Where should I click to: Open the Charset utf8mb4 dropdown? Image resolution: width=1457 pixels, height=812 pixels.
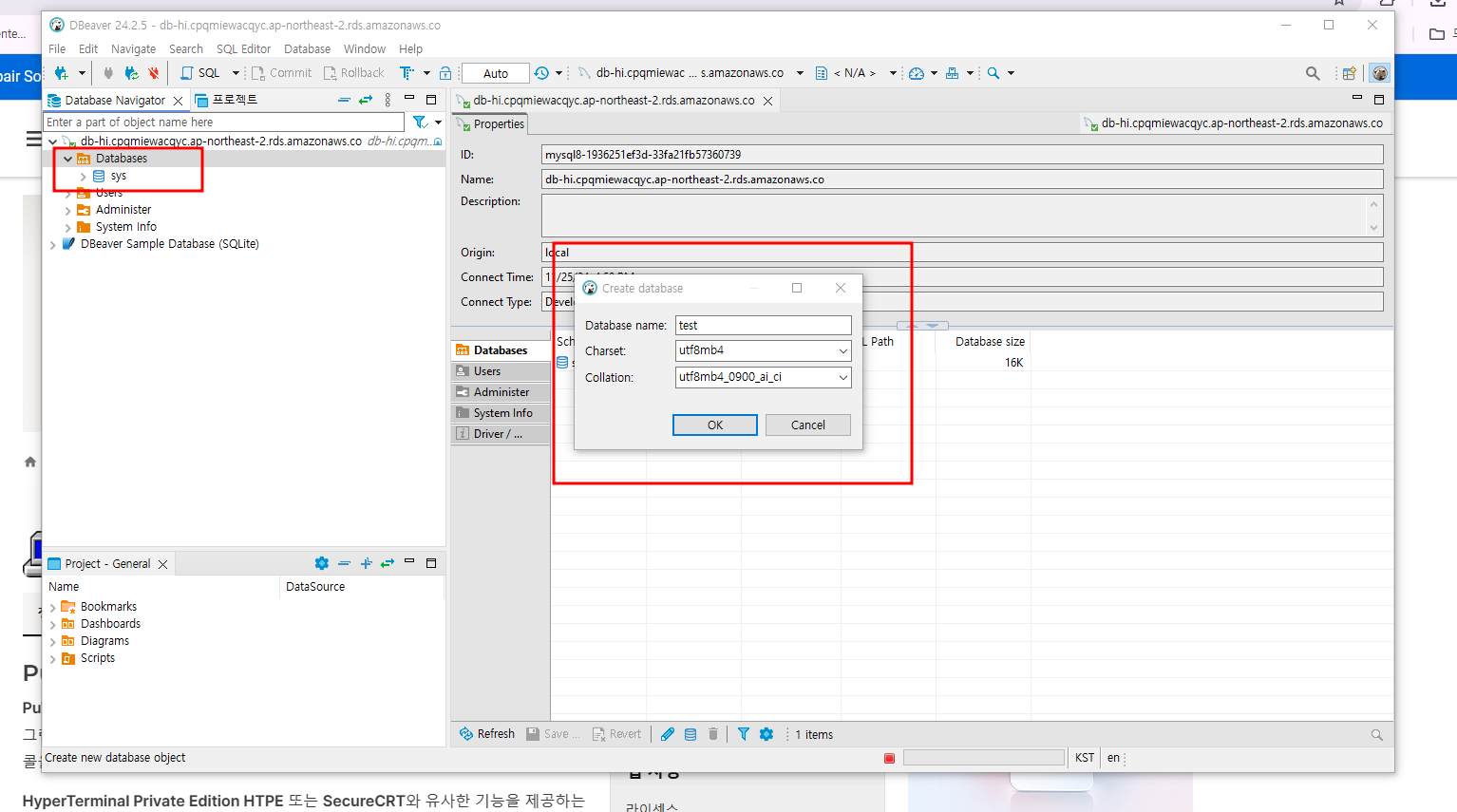[x=842, y=350]
